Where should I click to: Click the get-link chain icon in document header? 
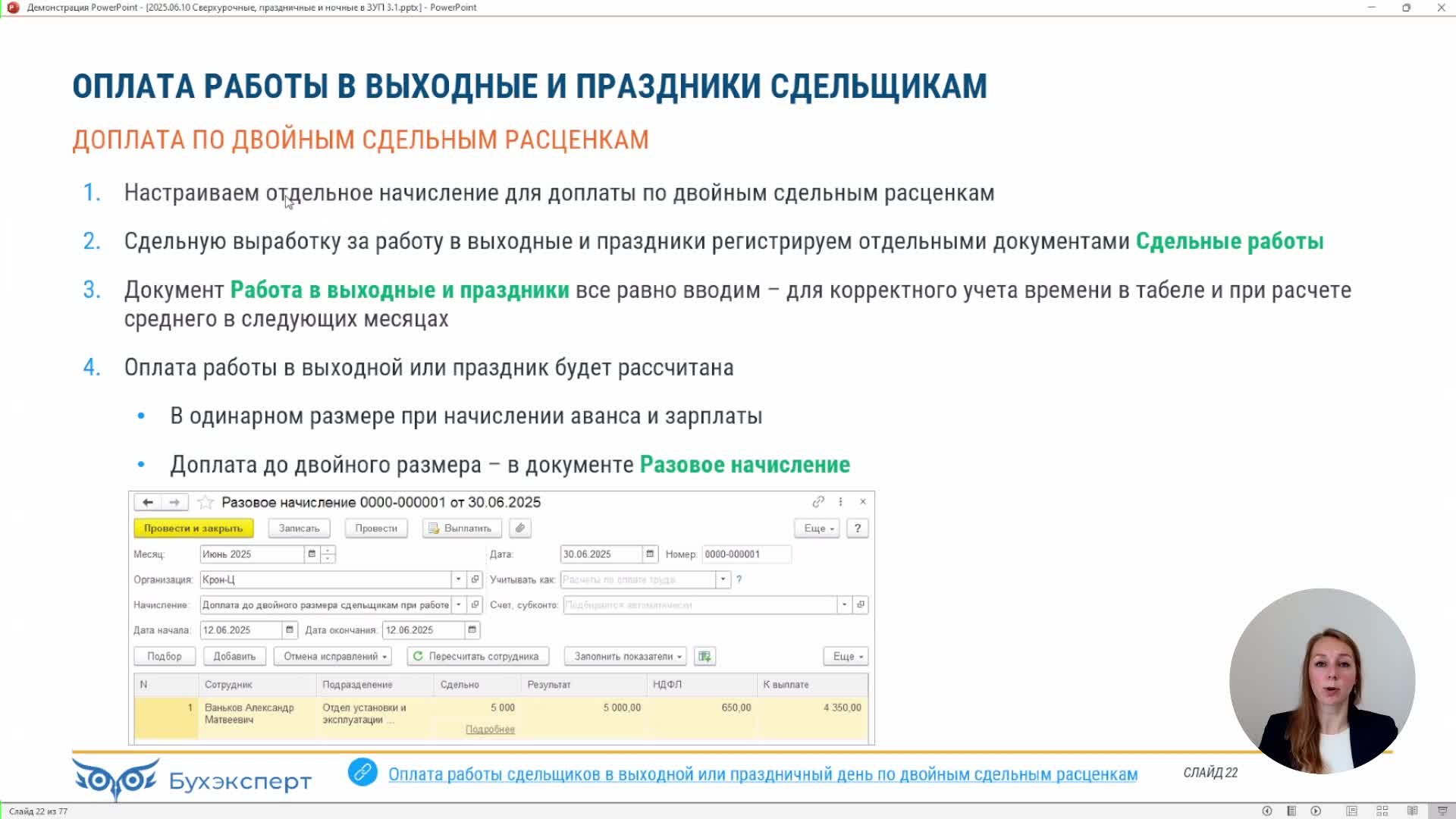pyautogui.click(x=817, y=502)
